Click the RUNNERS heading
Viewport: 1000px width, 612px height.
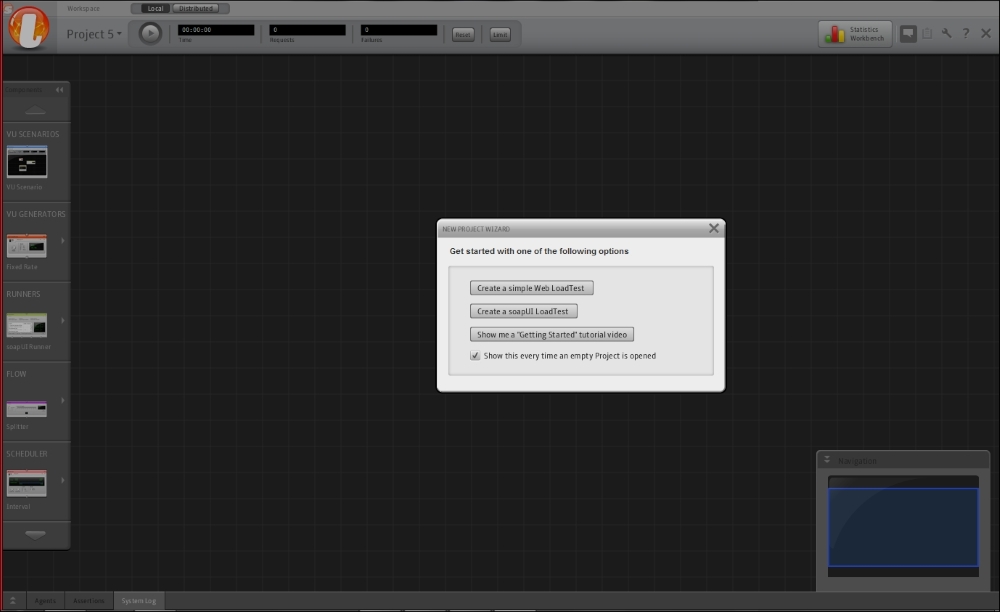[x=23, y=294]
